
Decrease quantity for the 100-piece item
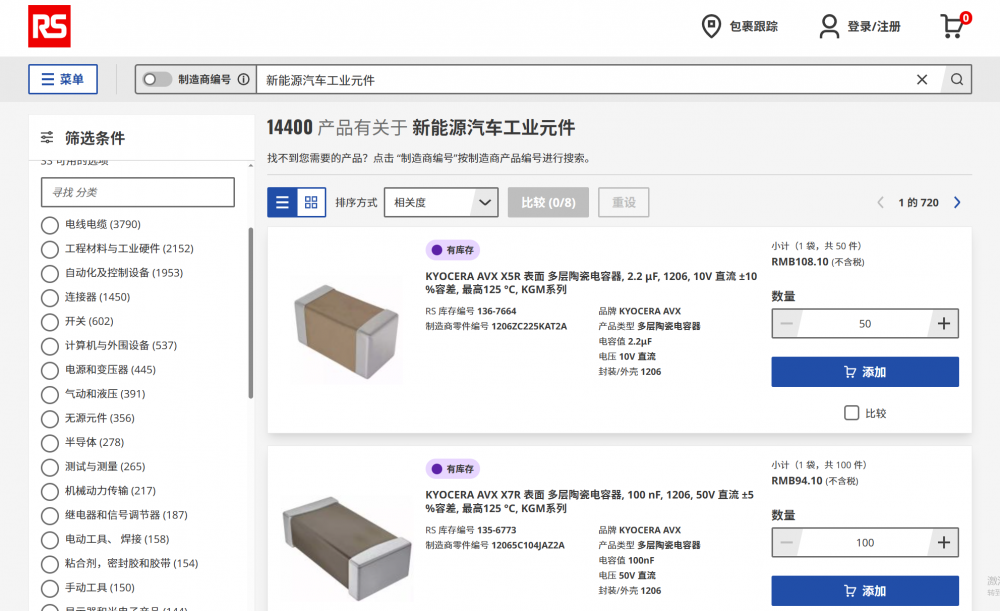pos(786,543)
